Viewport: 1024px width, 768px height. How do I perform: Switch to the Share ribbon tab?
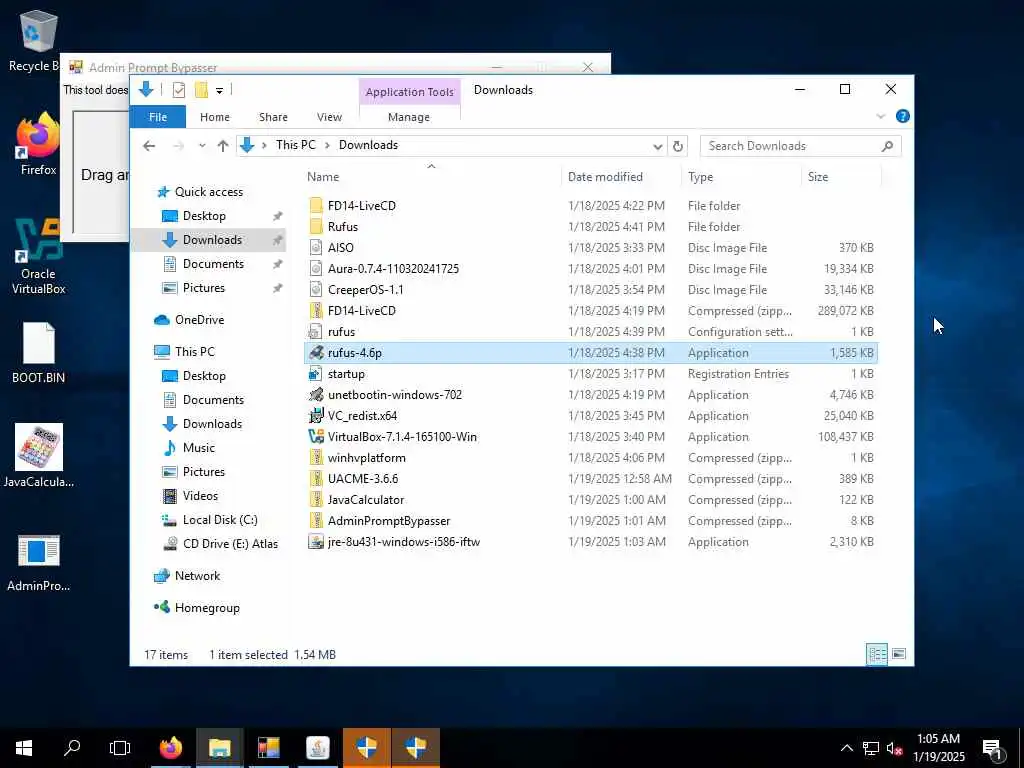pyautogui.click(x=273, y=117)
